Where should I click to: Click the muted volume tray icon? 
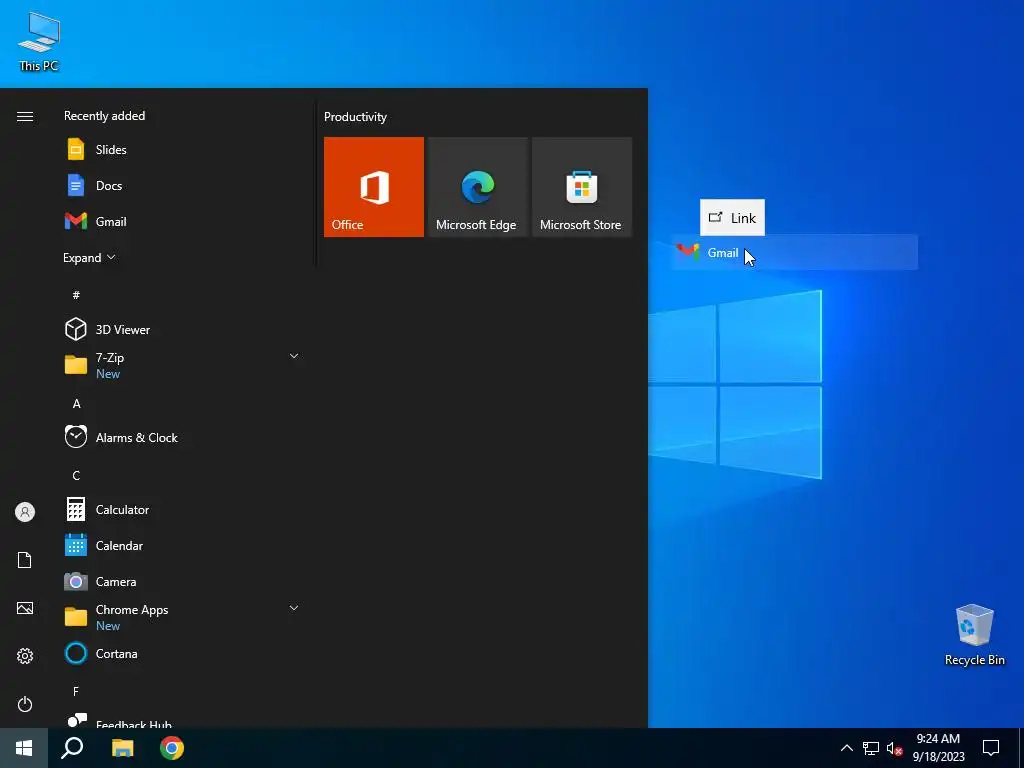(894, 748)
